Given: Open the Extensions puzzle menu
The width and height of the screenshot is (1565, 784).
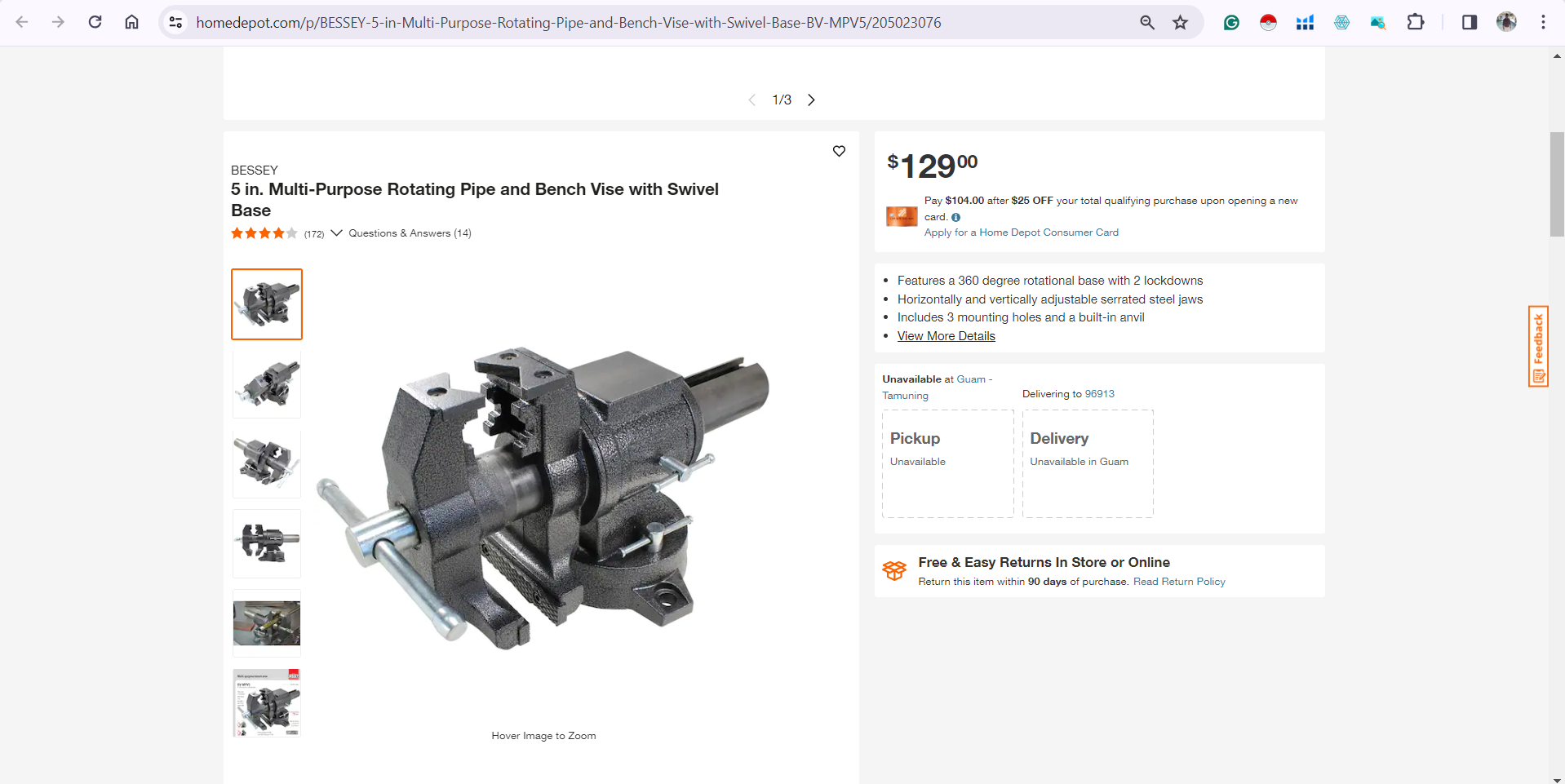Looking at the screenshot, I should coord(1416,22).
